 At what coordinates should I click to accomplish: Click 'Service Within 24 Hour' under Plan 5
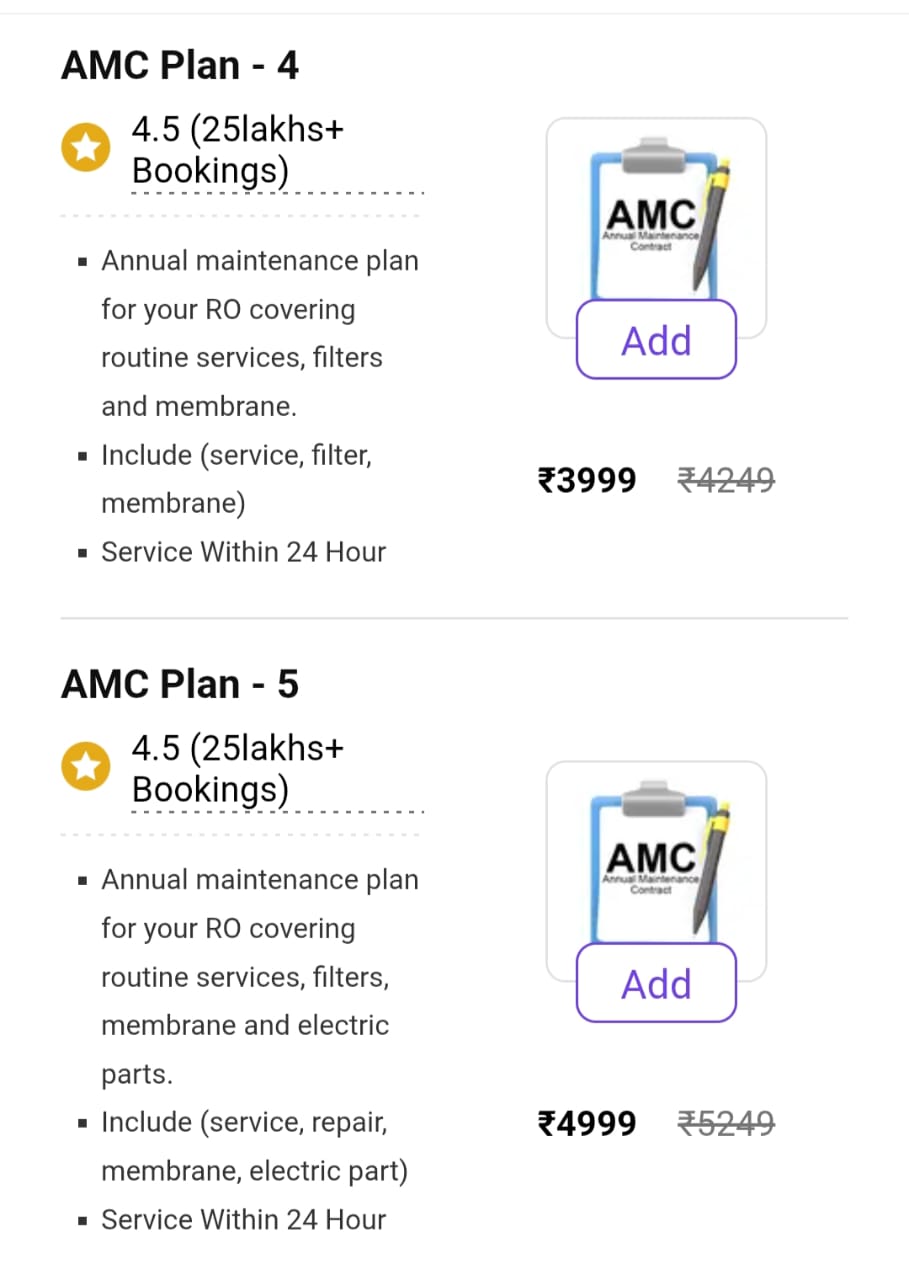point(243,1220)
